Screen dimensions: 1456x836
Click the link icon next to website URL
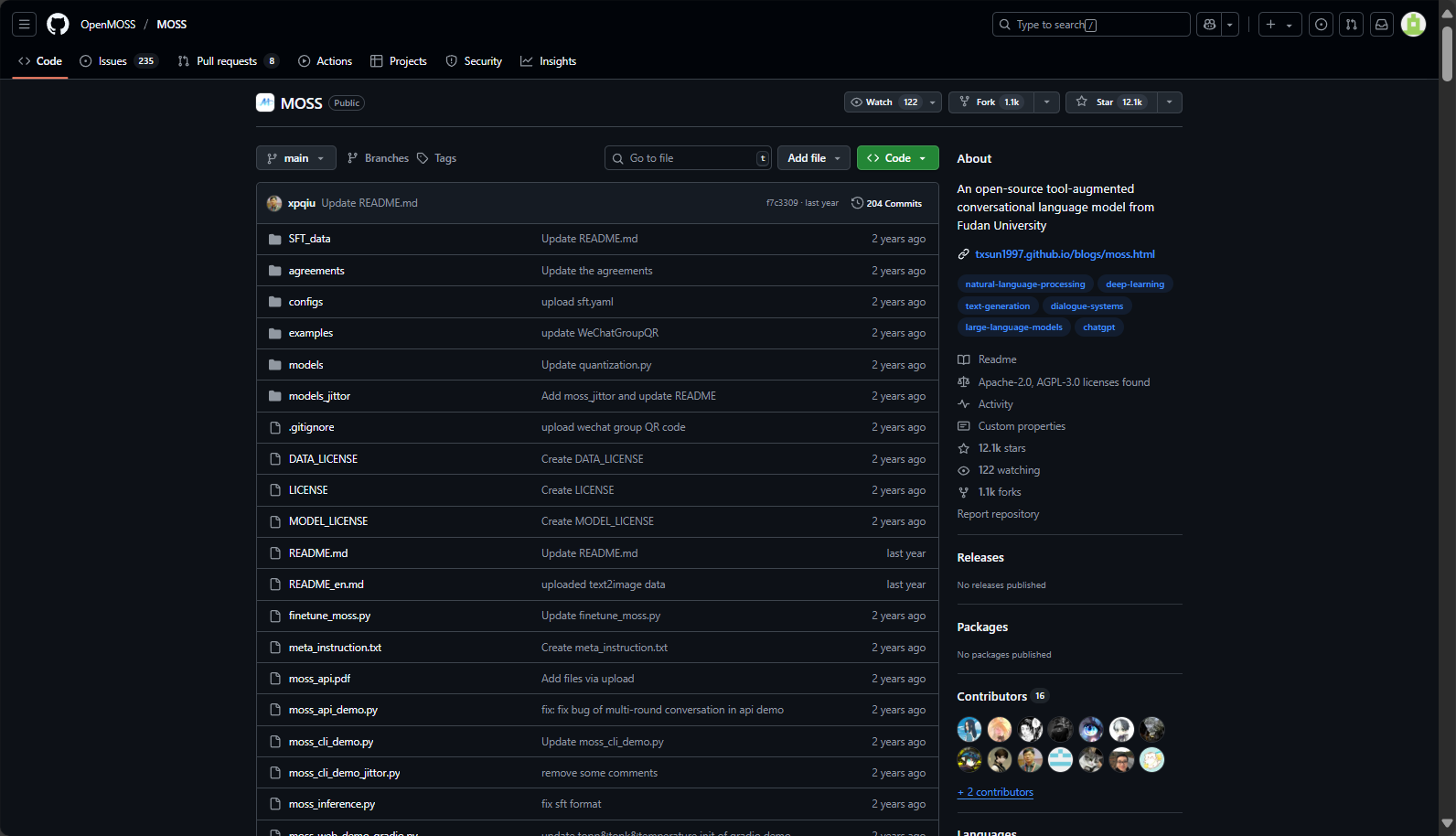coord(963,254)
